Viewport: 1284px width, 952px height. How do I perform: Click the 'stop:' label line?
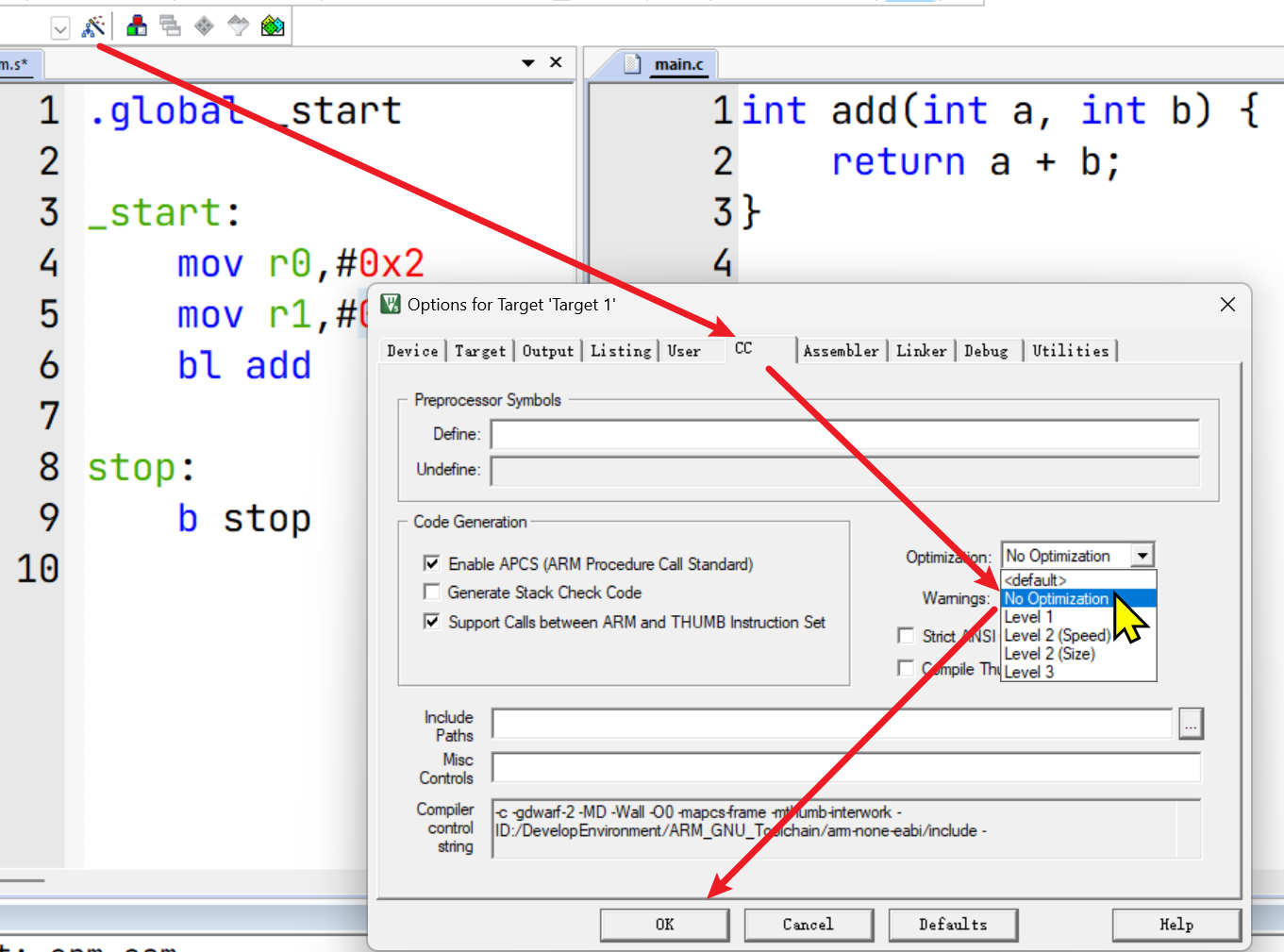(x=142, y=467)
